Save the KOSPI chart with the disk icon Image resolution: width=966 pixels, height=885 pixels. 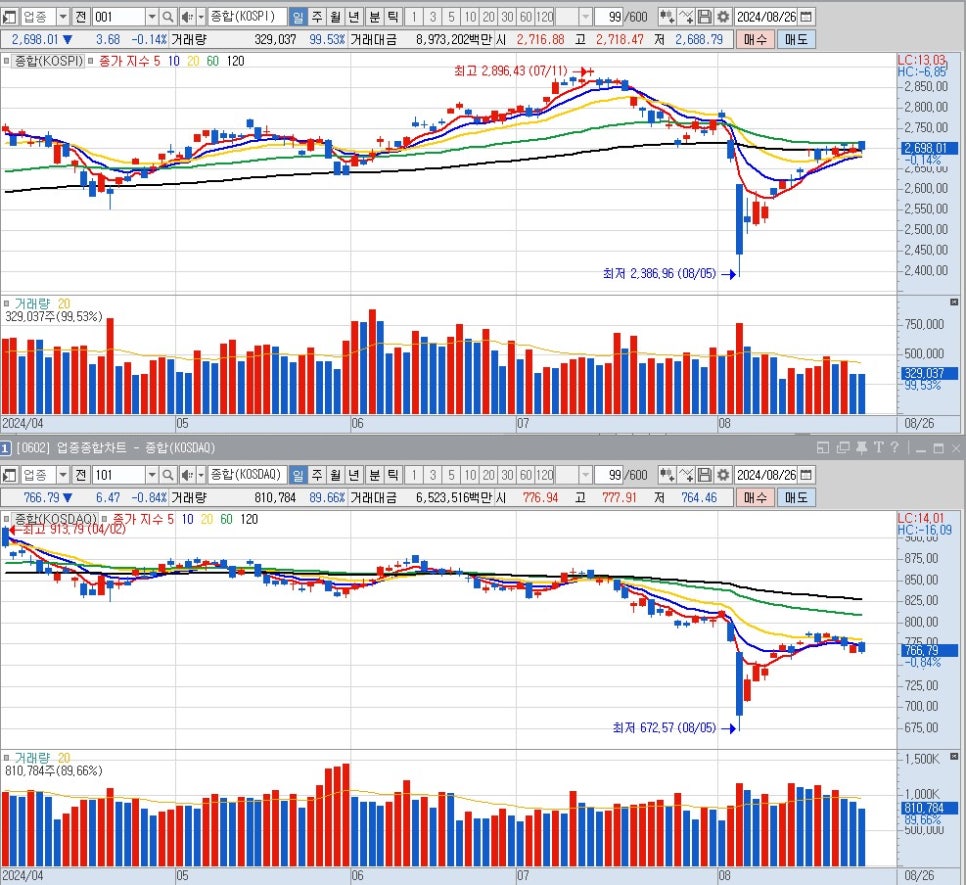pyautogui.click(x=704, y=17)
